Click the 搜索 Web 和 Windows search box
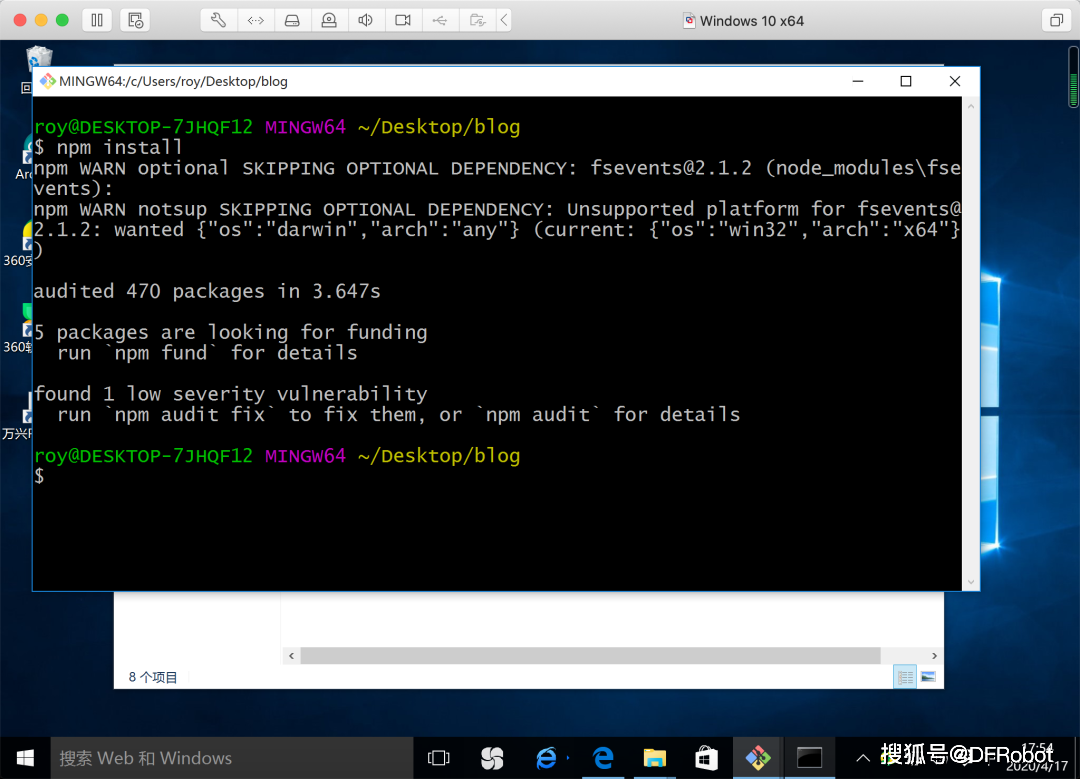 pos(232,758)
